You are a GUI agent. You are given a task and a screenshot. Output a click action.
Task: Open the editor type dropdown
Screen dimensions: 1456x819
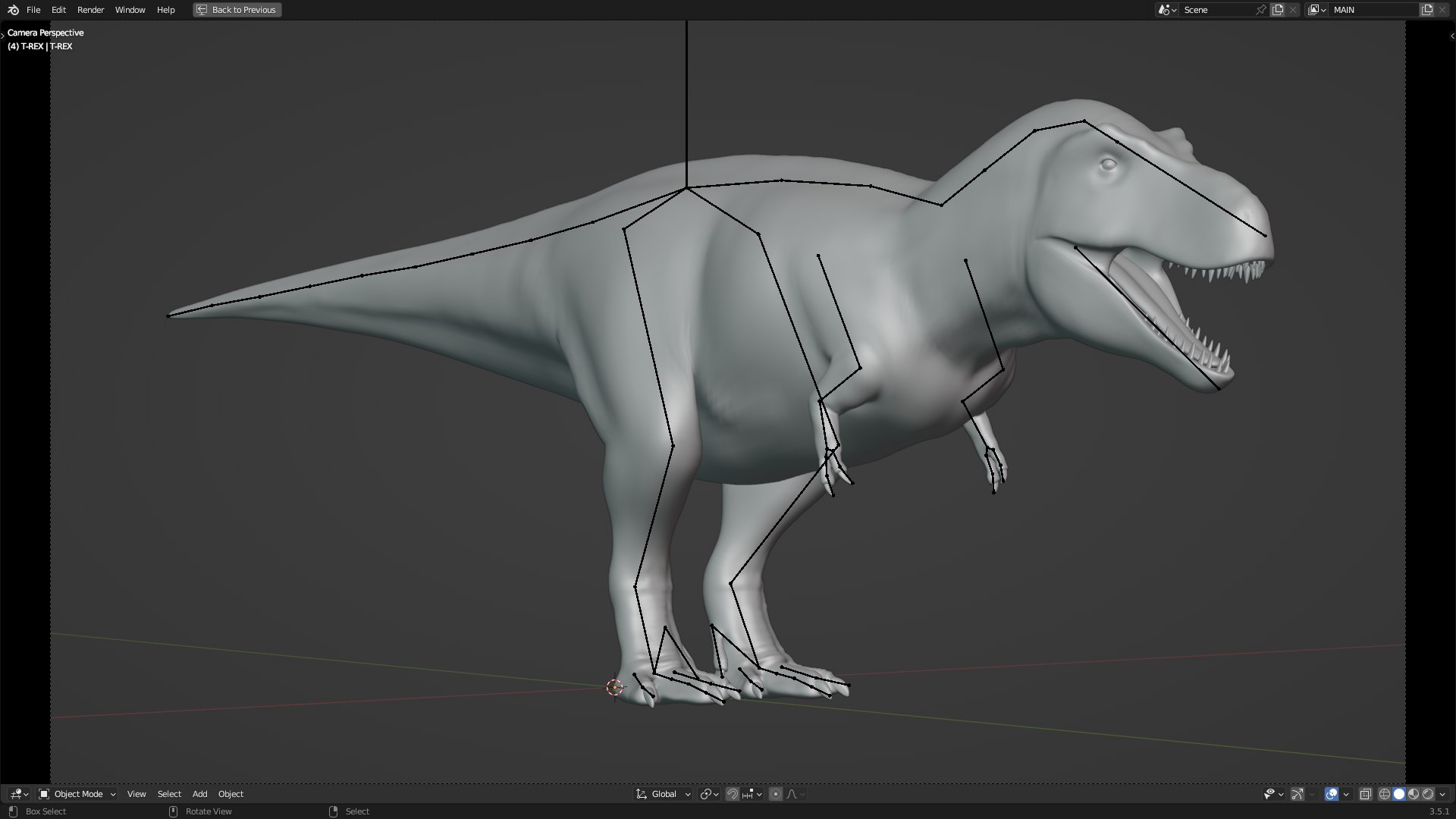20,794
